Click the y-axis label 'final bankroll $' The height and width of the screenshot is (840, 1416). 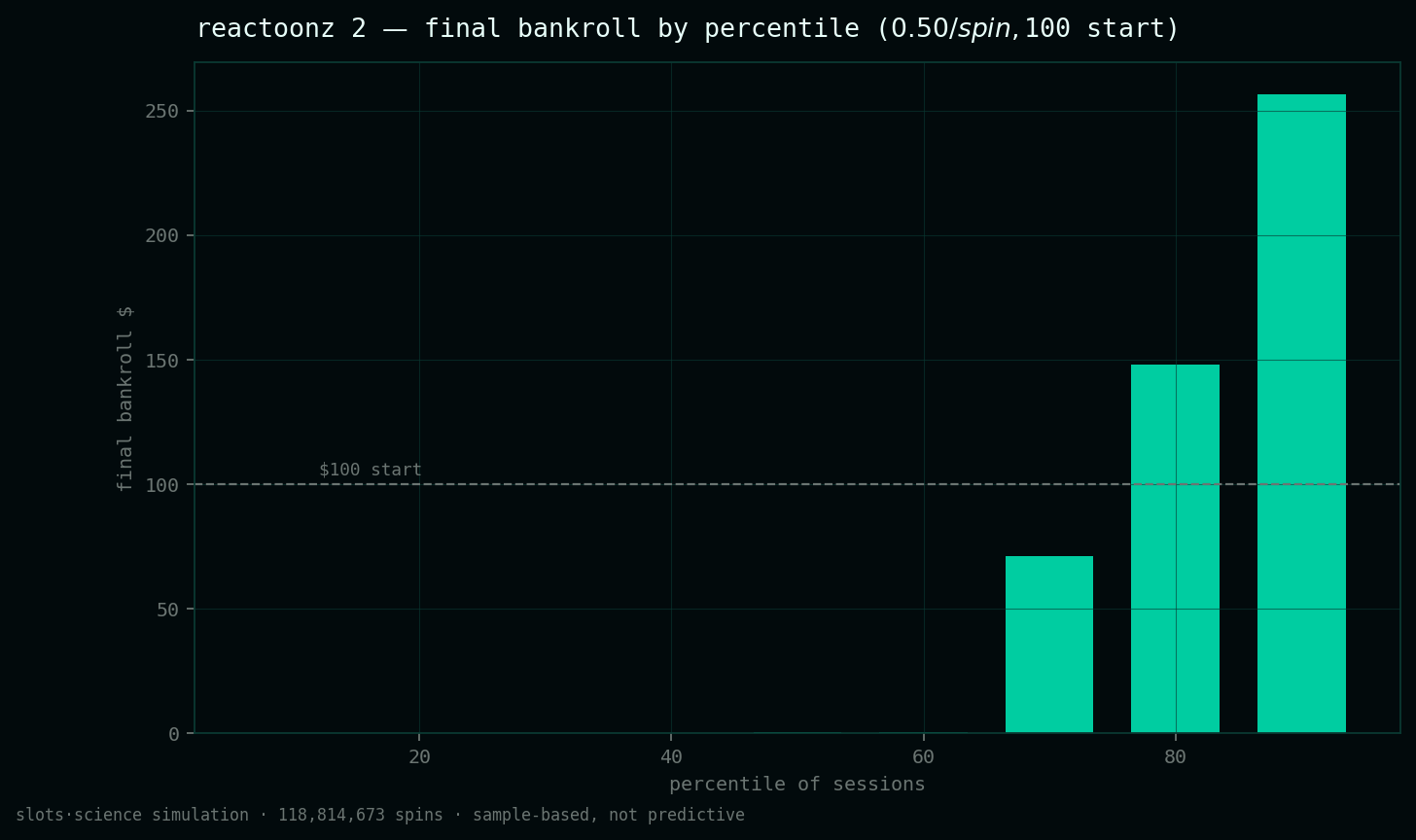coord(124,398)
